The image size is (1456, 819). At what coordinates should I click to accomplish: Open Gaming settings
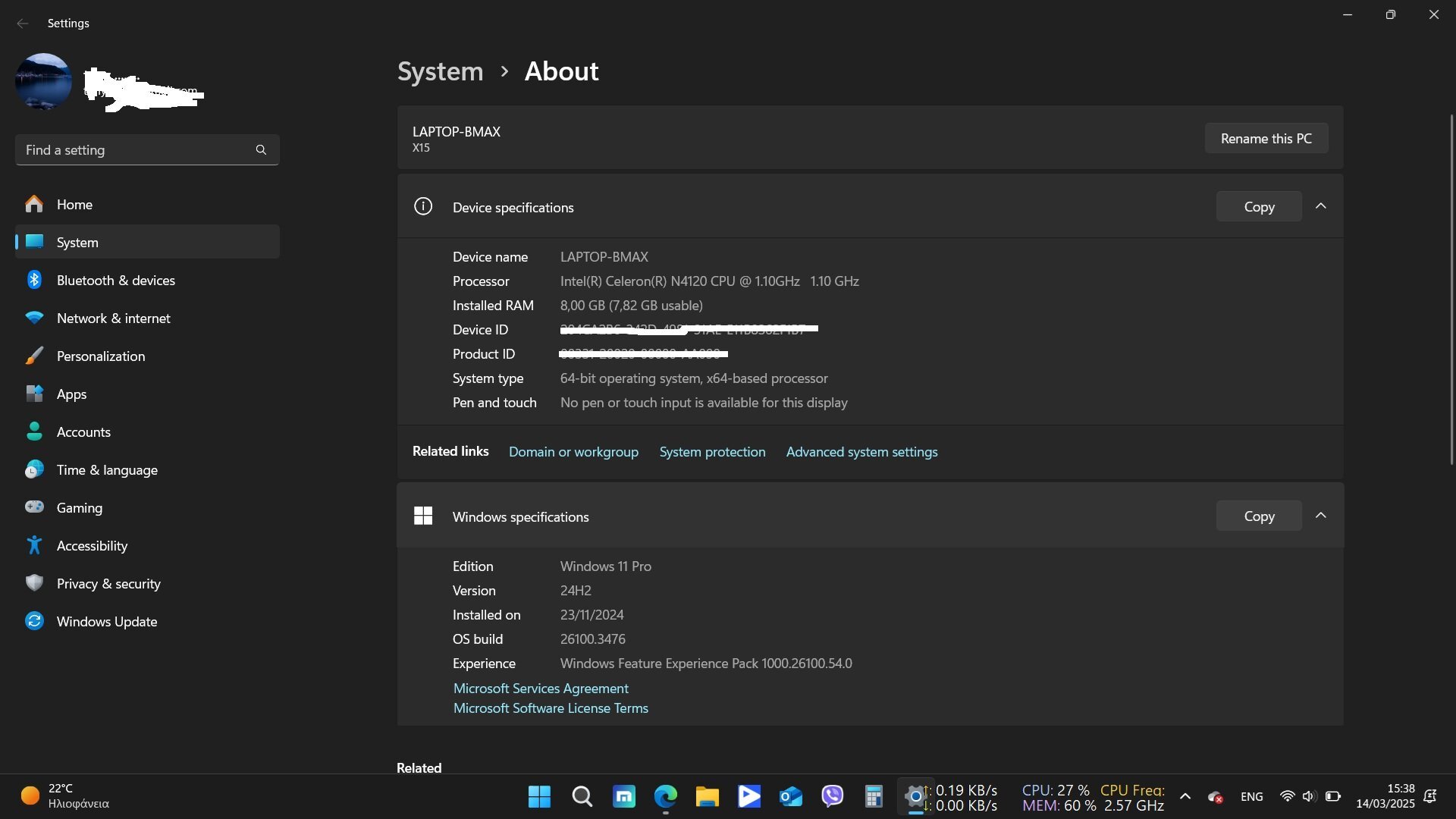[x=147, y=508]
